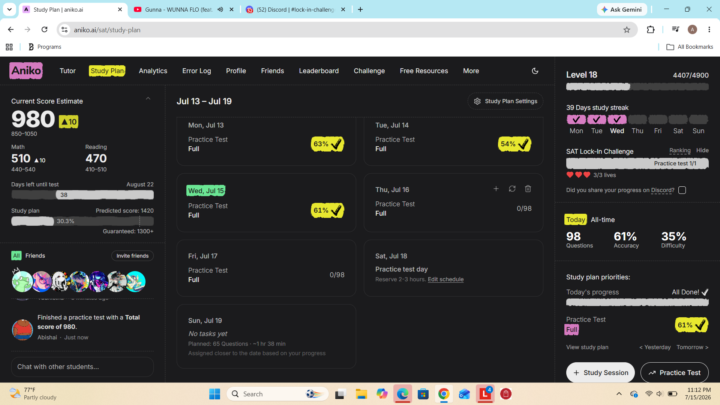
Task: Click the Study plan progress bar
Action: point(82,221)
